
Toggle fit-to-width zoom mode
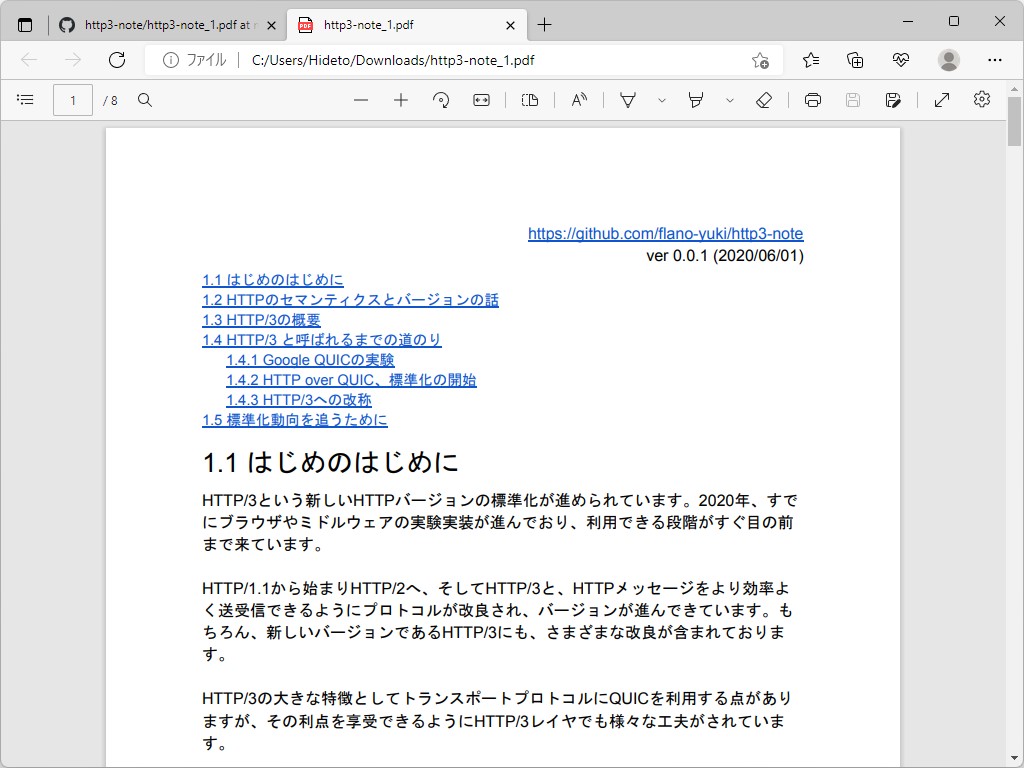point(481,100)
